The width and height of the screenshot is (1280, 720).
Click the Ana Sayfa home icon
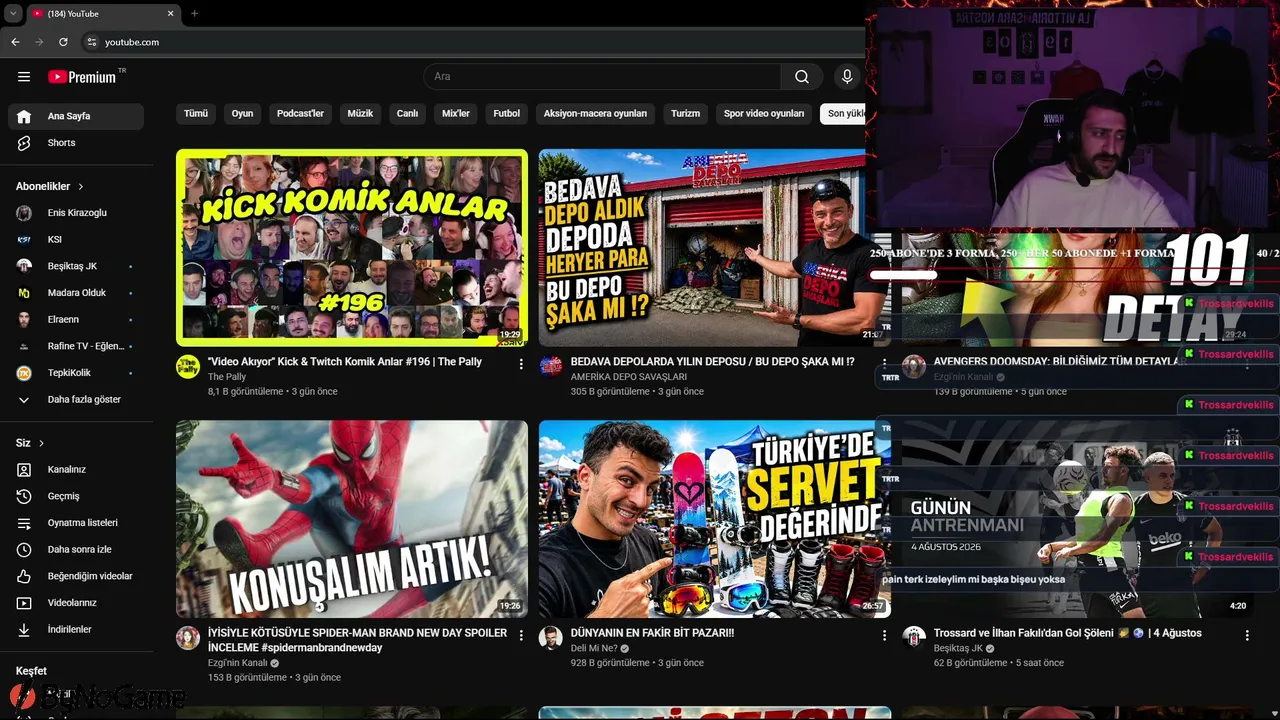(x=24, y=116)
